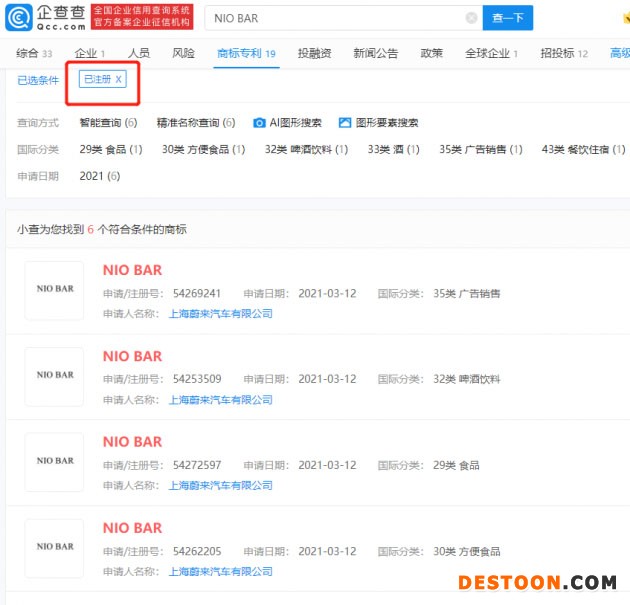Filter by 33类 酒 (1)
630x605 pixels.
[x=393, y=149]
